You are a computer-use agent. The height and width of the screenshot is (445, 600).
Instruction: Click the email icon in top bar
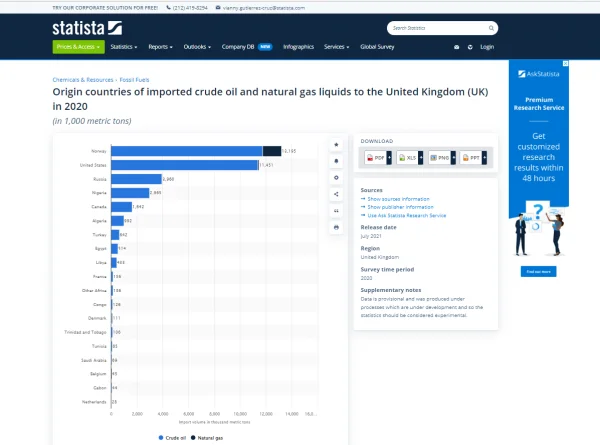[x=218, y=8]
